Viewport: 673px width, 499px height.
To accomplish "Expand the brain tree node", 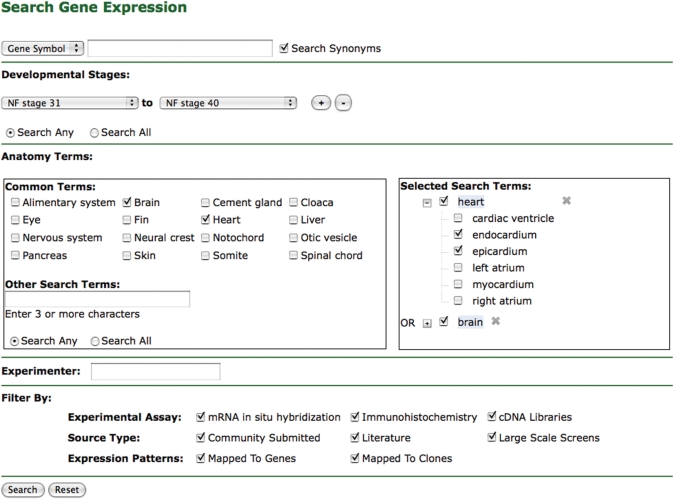I will click(427, 323).
